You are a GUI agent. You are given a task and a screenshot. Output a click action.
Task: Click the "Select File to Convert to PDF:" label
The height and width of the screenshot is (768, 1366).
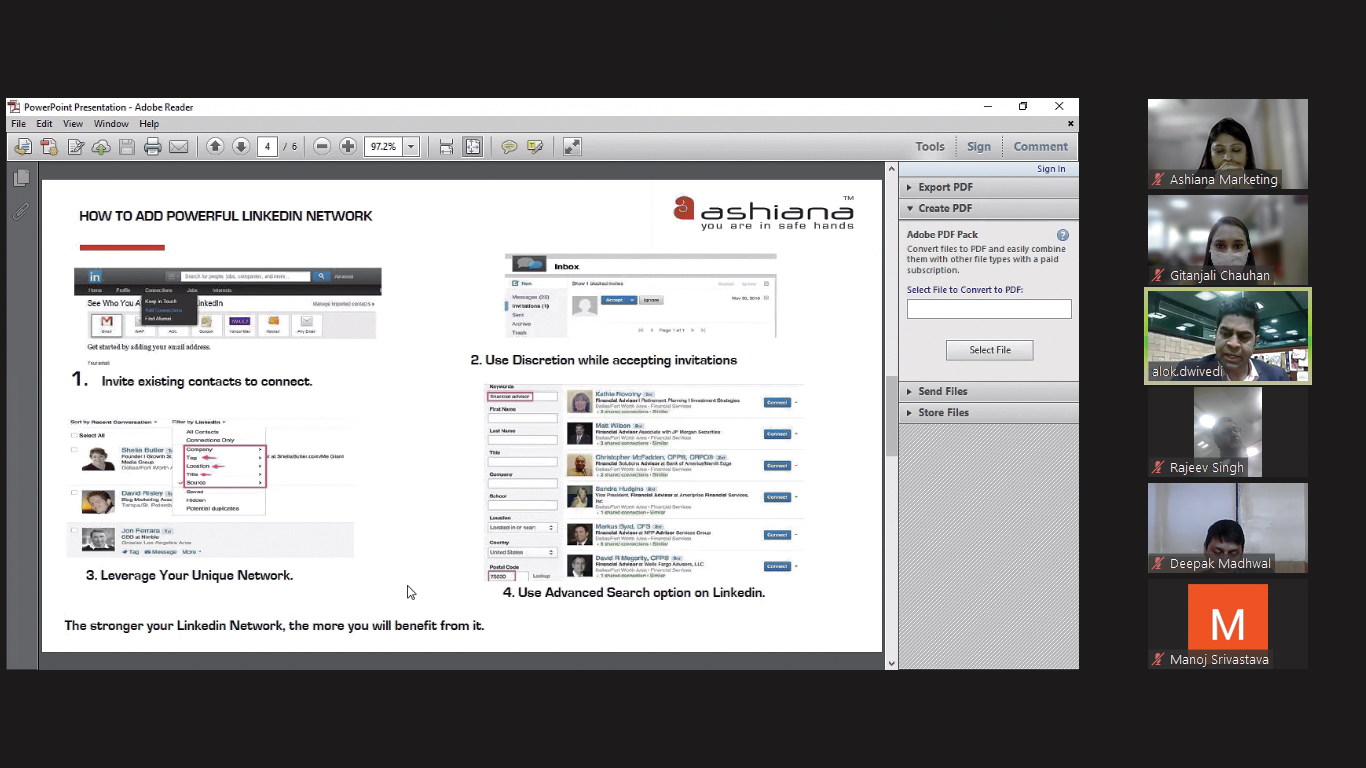(x=965, y=290)
